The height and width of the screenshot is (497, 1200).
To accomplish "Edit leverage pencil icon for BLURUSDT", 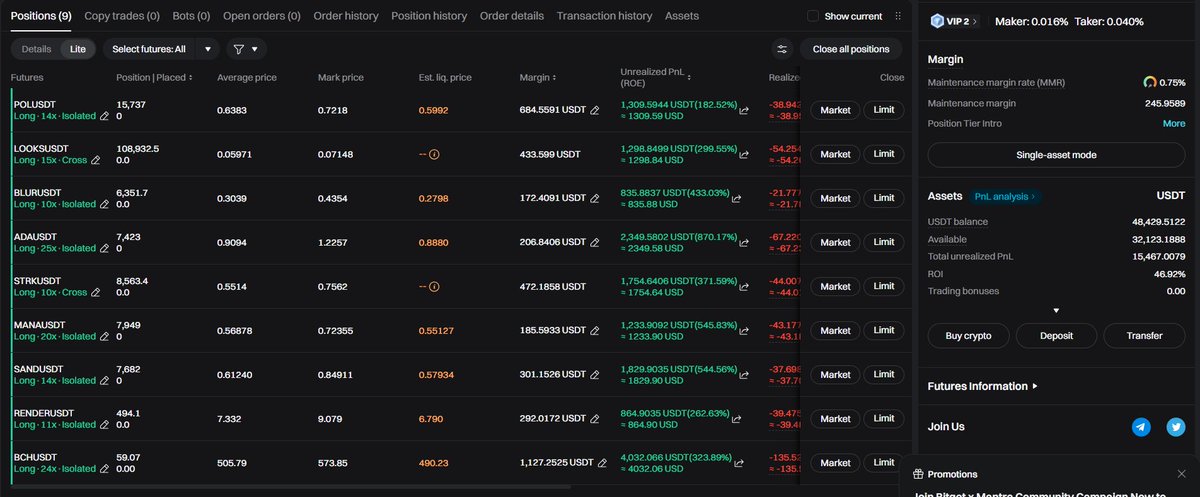I will pyautogui.click(x=105, y=204).
